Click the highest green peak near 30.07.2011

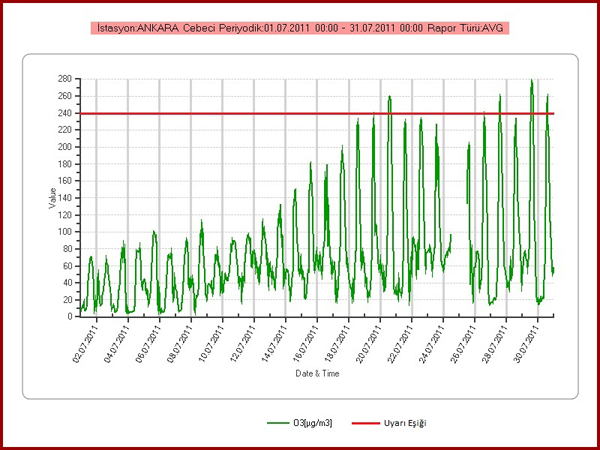(532, 82)
